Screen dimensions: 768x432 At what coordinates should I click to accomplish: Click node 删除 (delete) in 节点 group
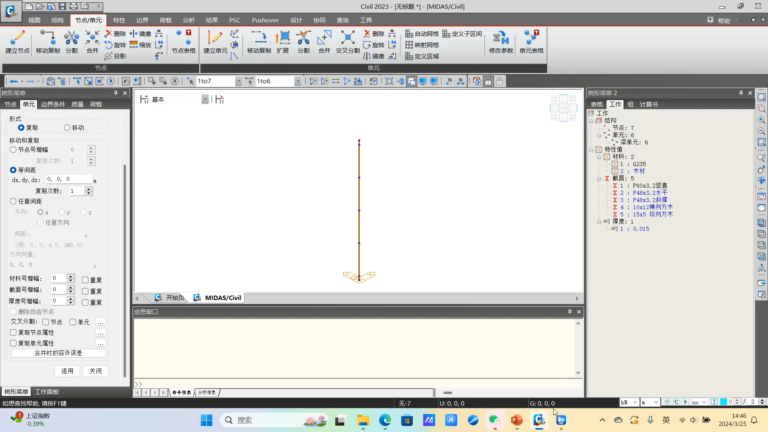116,33
